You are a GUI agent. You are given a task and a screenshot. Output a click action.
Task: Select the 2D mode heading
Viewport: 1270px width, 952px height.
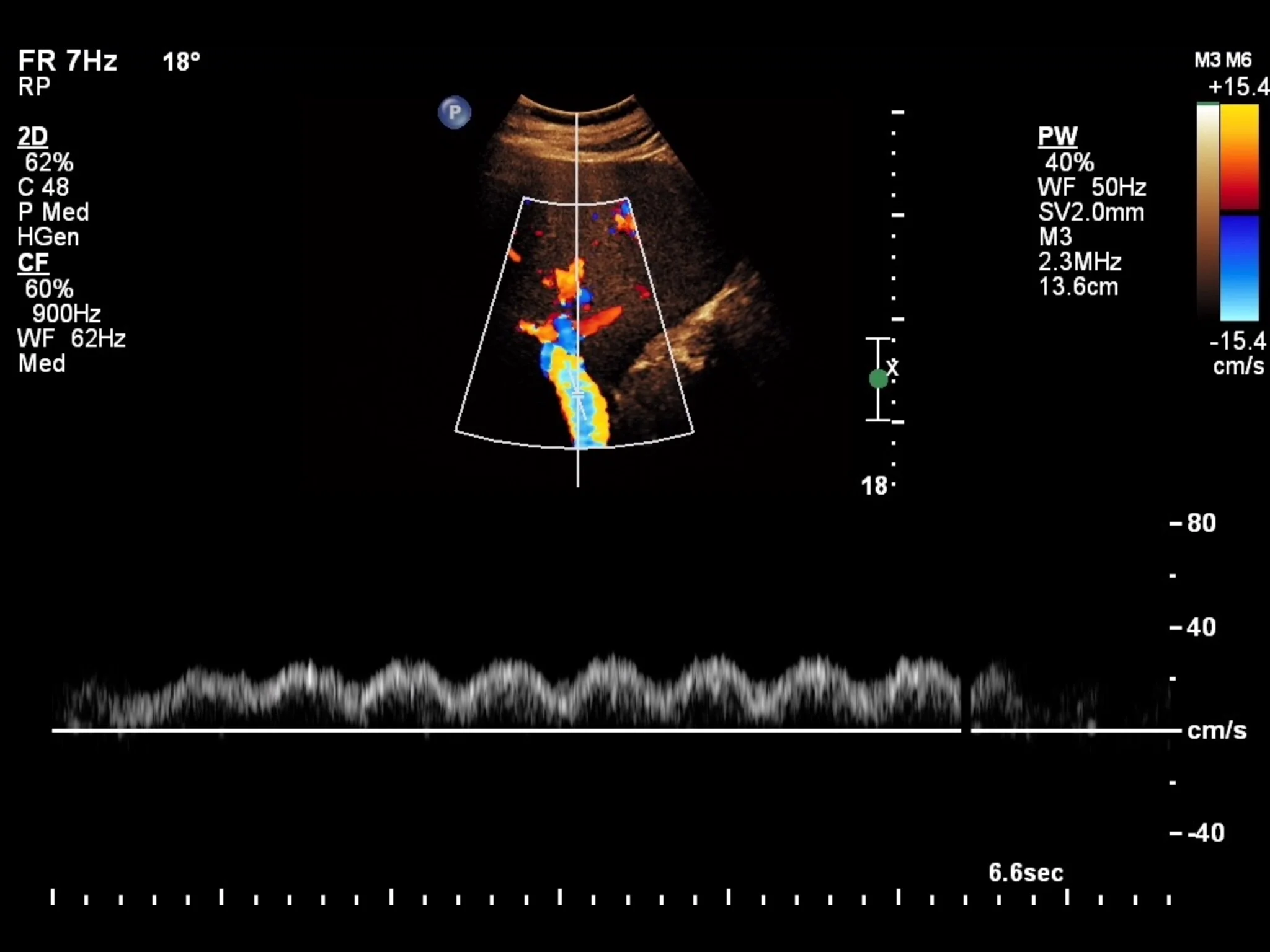tap(32, 136)
